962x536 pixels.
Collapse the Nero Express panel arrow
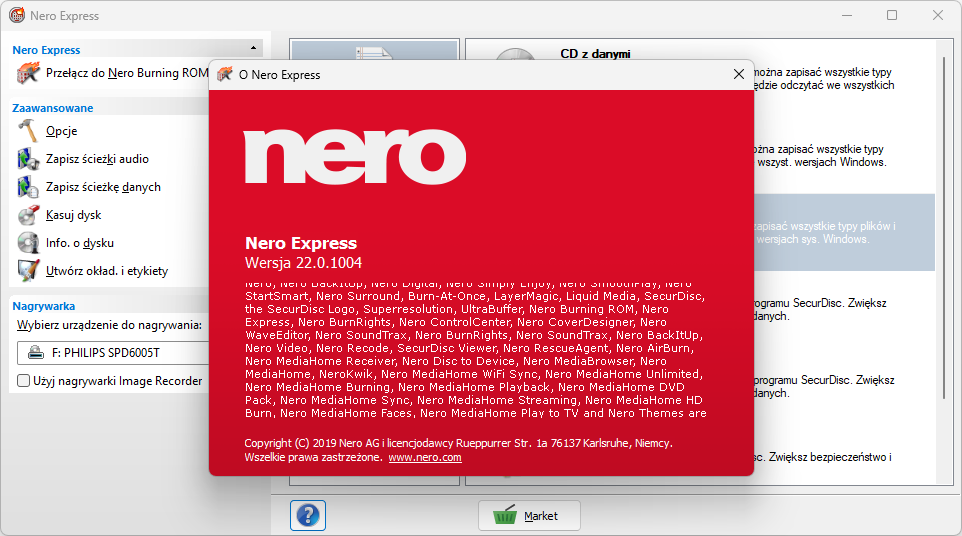253,48
